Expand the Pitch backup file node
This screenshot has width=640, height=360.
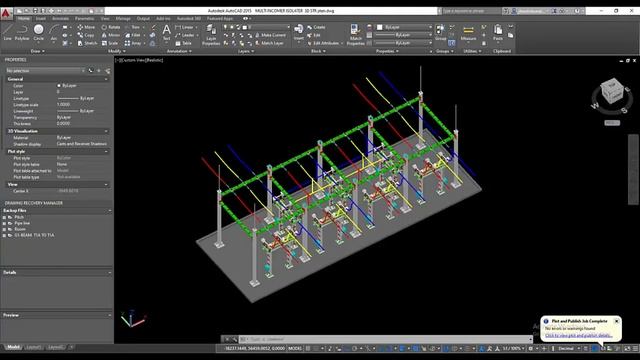4,217
